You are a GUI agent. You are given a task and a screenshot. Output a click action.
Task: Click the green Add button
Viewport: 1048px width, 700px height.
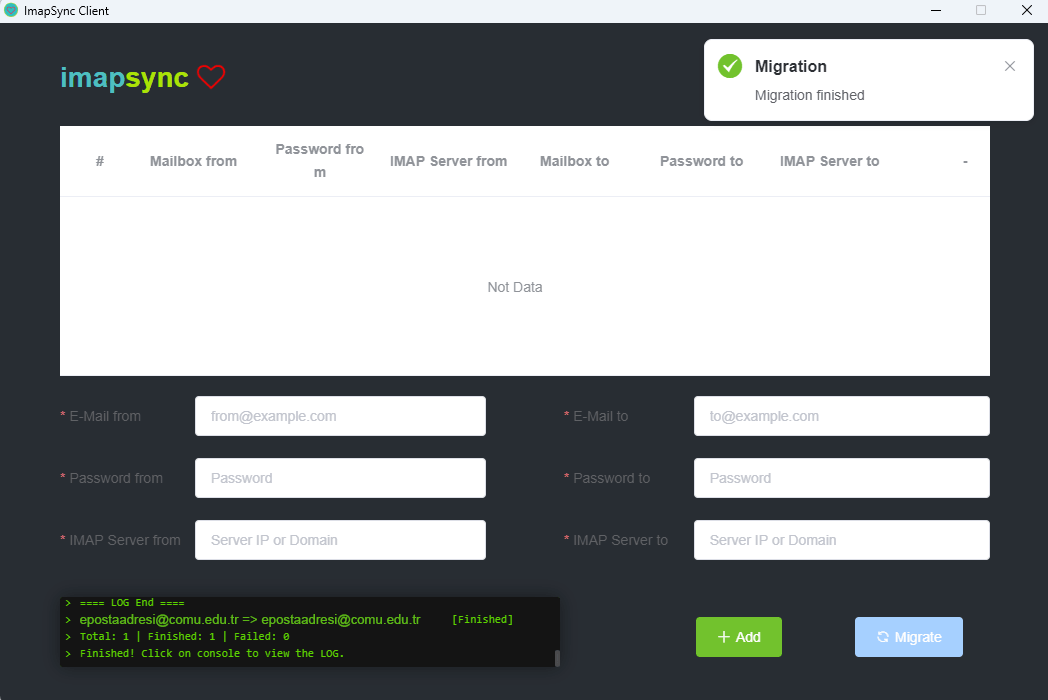[739, 637]
